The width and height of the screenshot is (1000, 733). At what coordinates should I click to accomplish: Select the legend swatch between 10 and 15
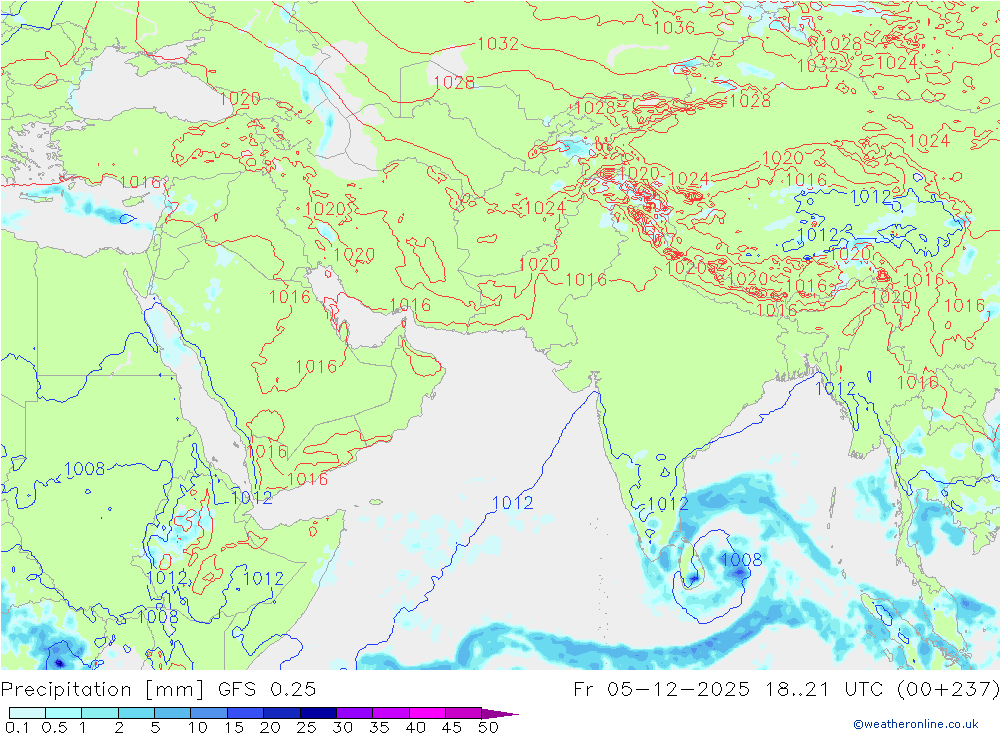click(x=209, y=713)
